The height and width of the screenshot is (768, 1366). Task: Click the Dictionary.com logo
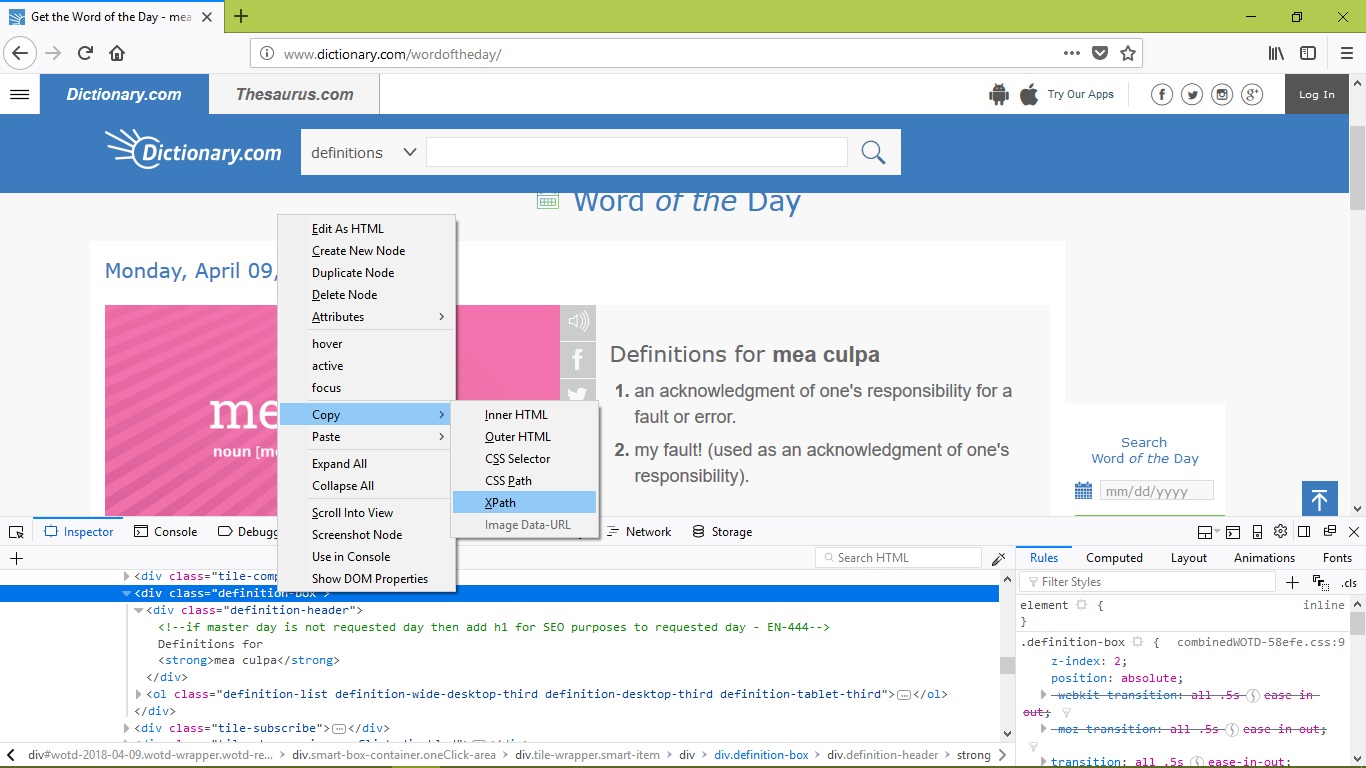click(193, 150)
